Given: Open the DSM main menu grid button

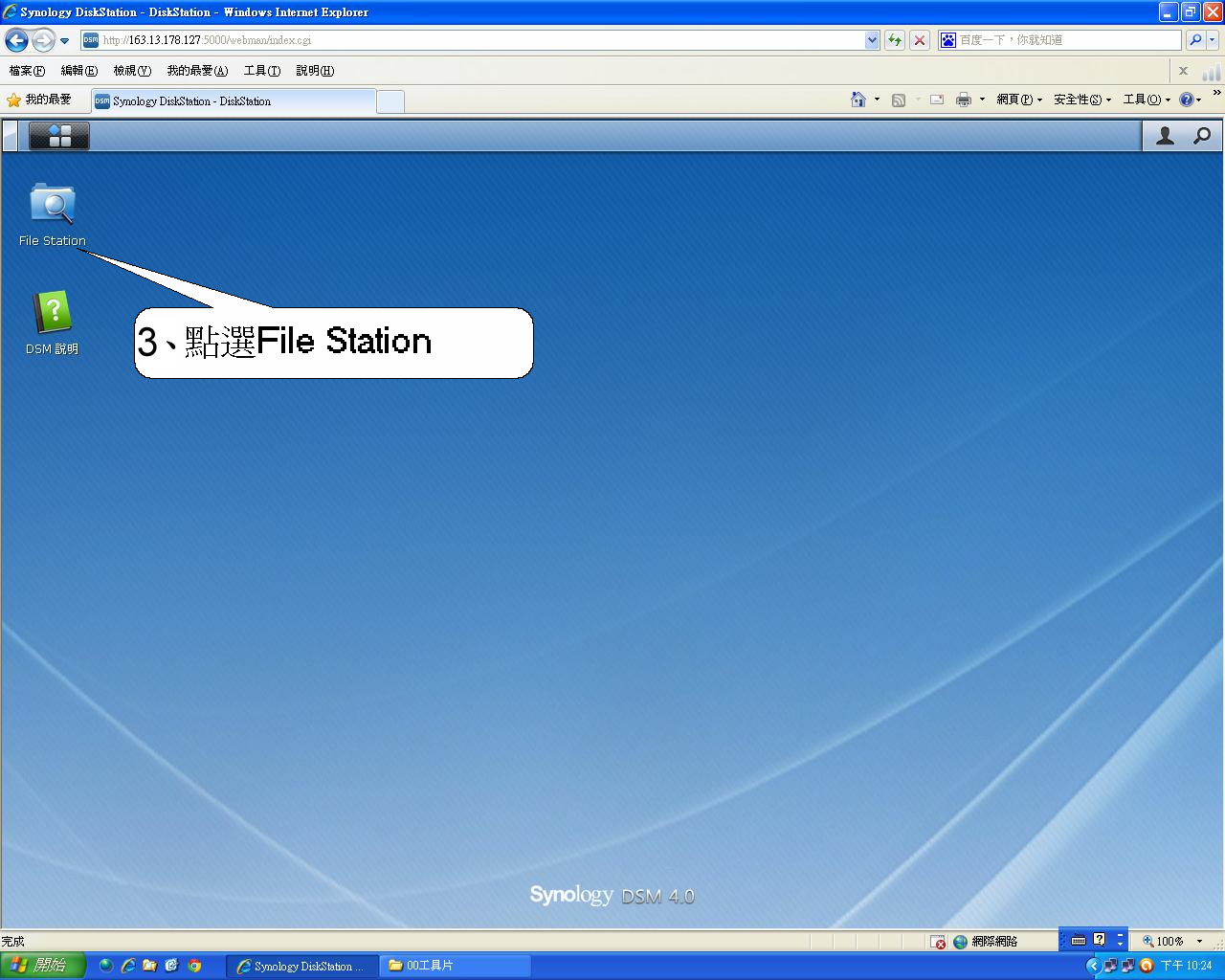Looking at the screenshot, I should [x=59, y=136].
